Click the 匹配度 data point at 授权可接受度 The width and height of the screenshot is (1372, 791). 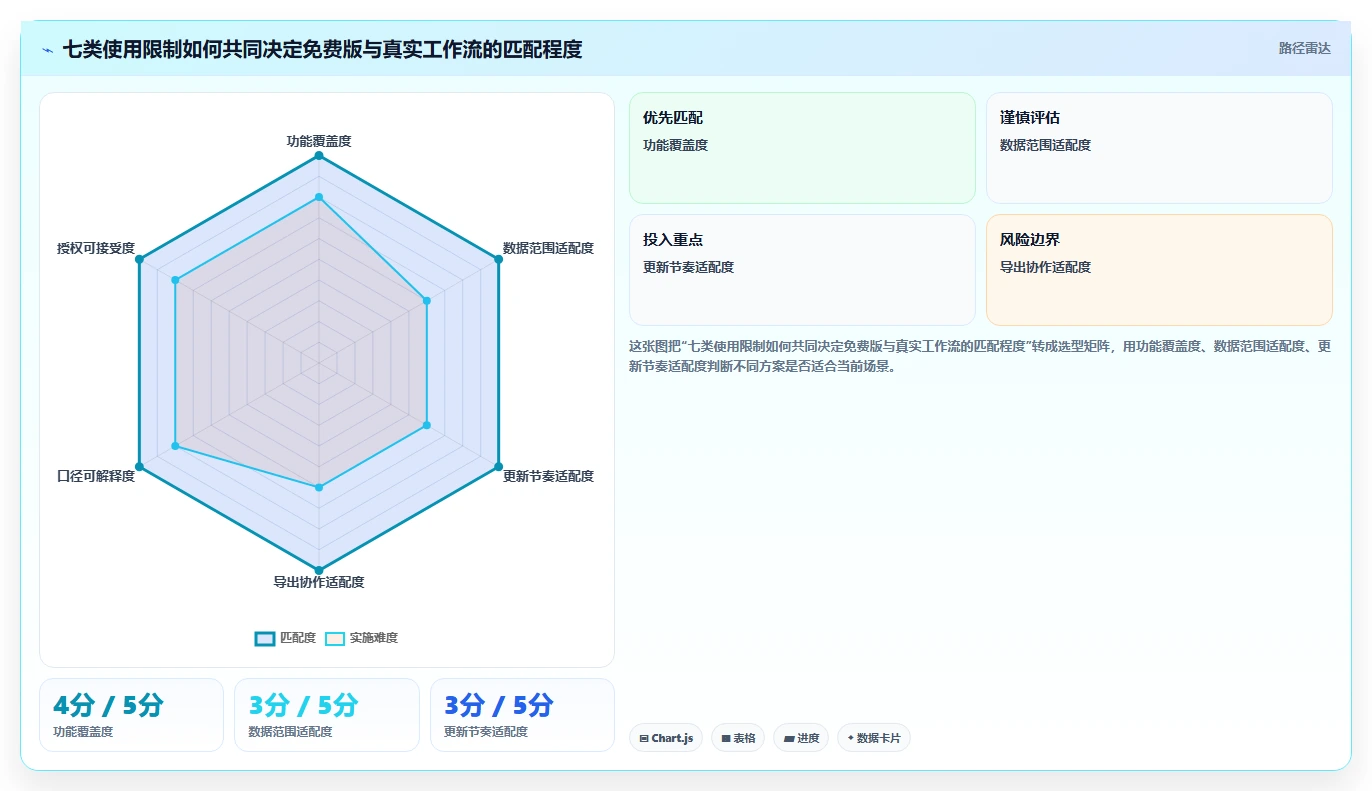139,259
